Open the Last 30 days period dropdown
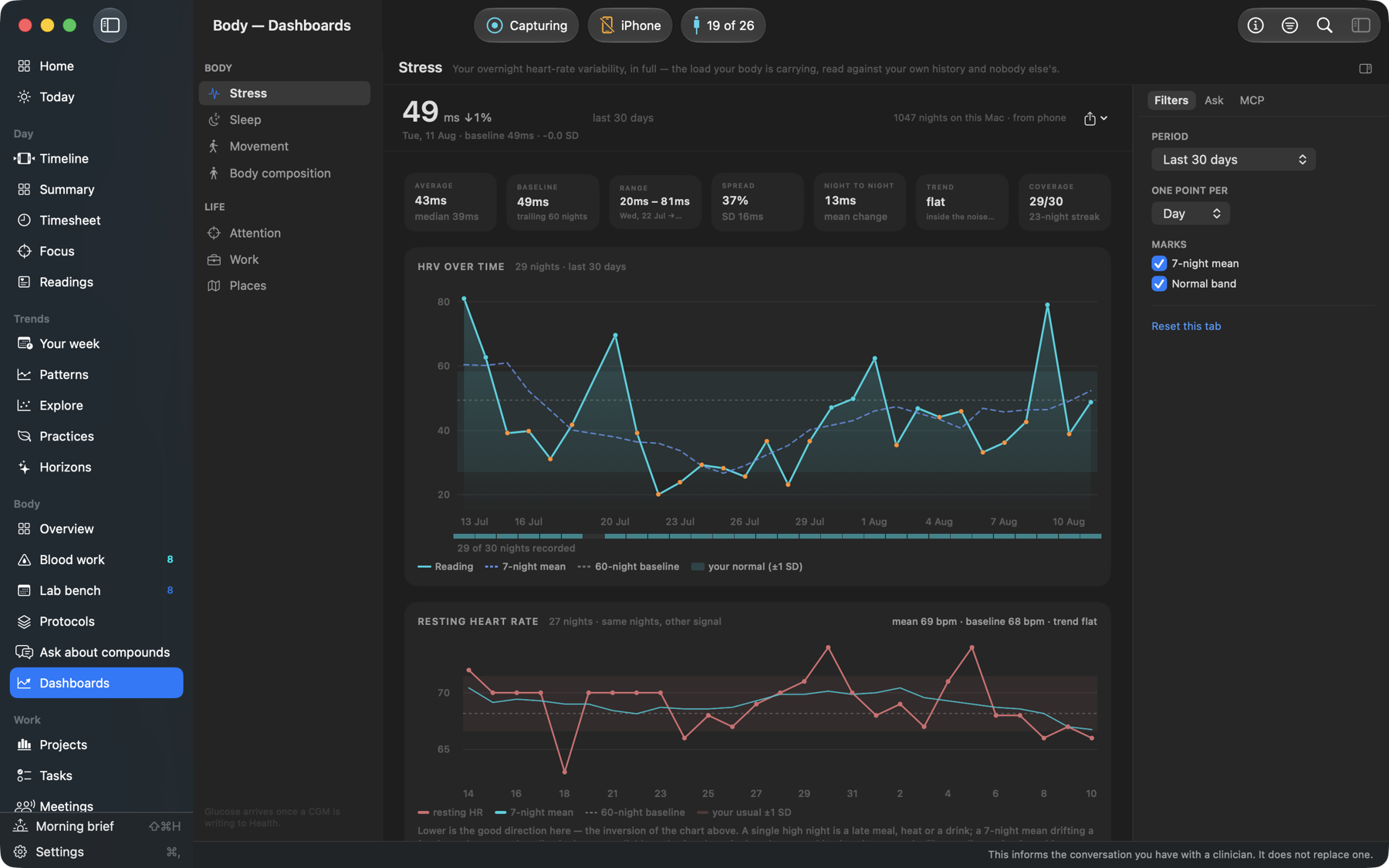This screenshot has width=1389, height=868. tap(1233, 160)
